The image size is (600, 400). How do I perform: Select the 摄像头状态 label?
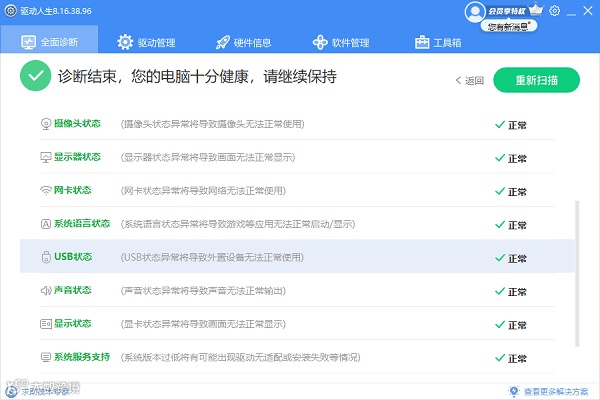tap(77, 123)
